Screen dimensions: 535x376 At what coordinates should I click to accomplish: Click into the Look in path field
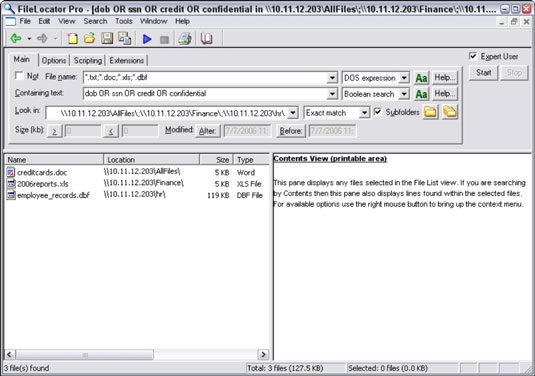(167, 113)
